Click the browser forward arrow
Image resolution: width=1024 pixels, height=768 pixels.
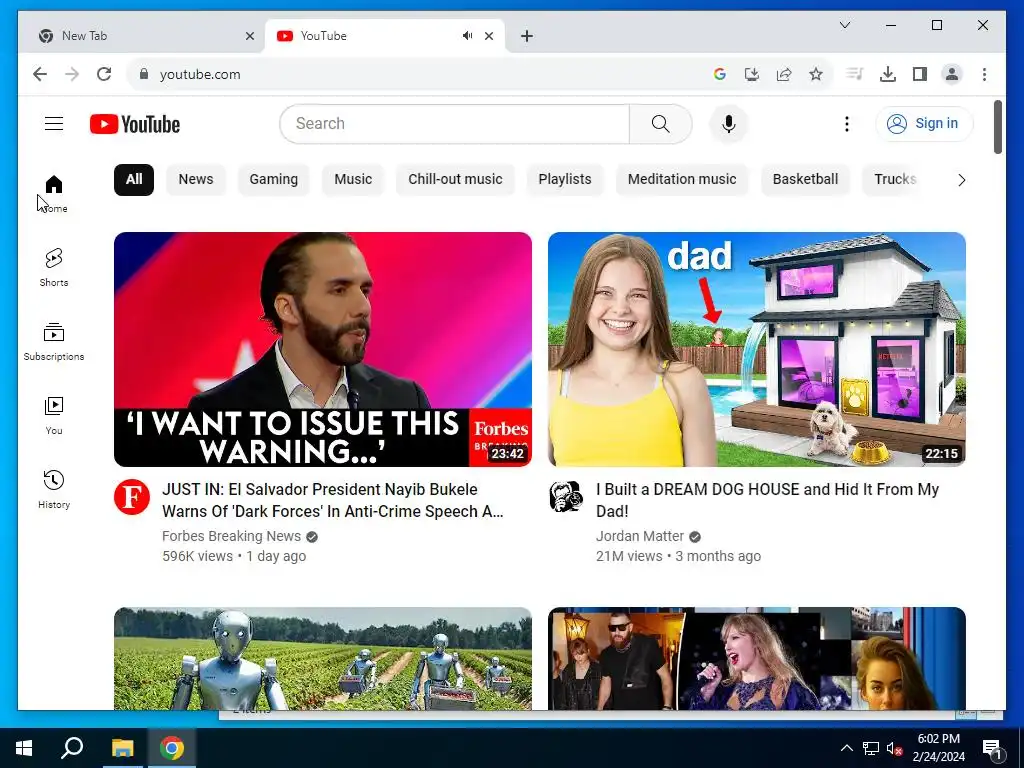(x=72, y=74)
